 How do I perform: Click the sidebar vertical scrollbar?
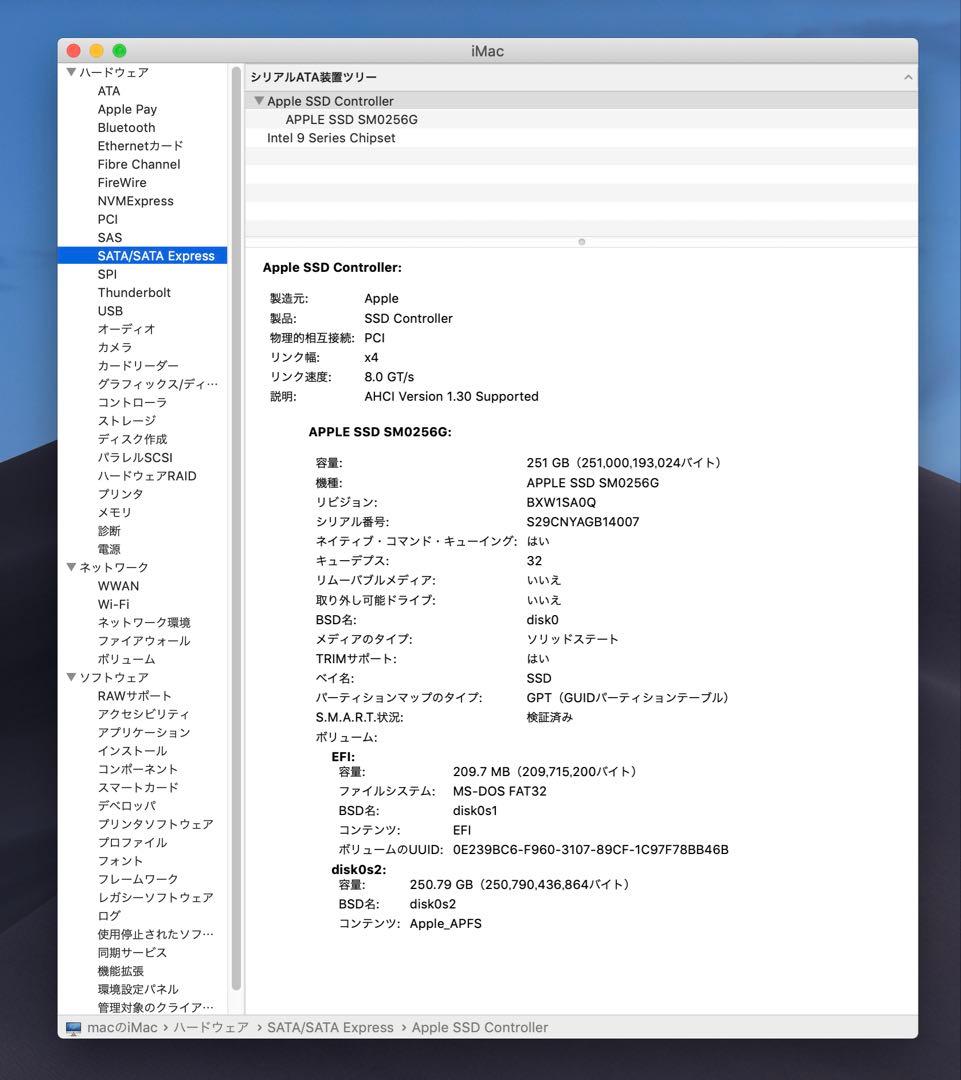(236, 528)
